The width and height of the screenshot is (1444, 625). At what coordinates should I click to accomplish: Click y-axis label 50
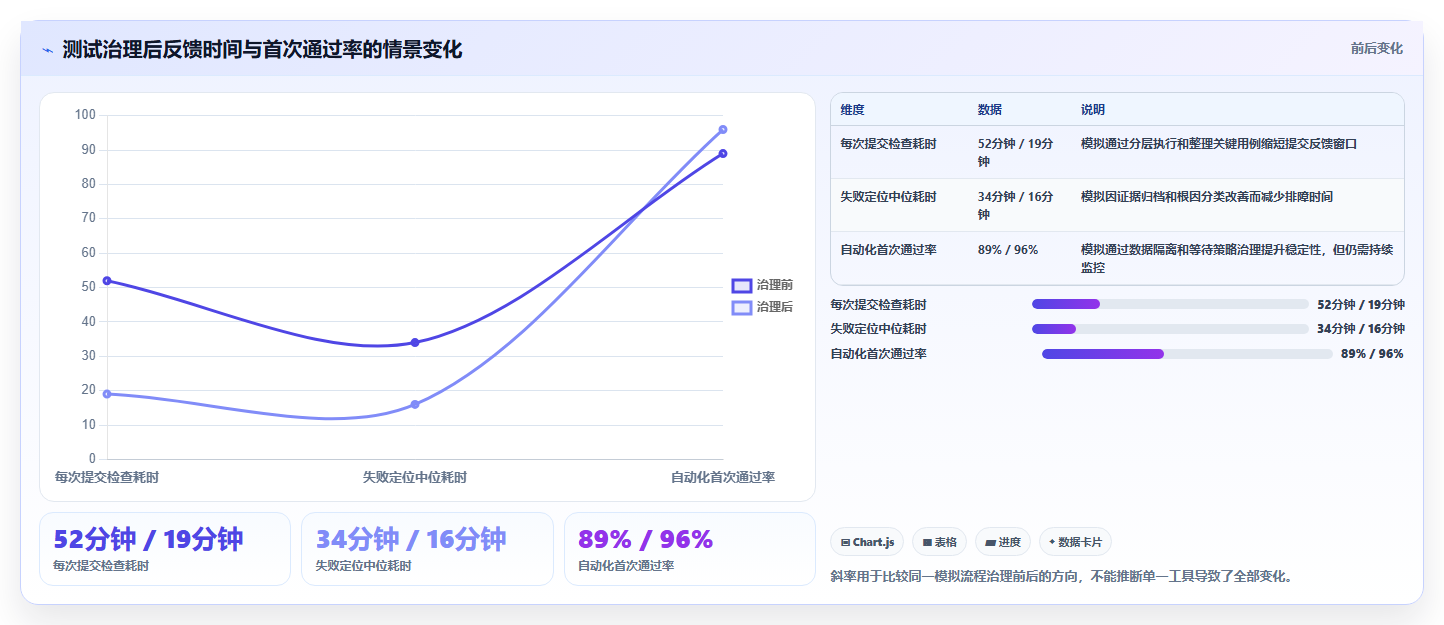[88, 287]
